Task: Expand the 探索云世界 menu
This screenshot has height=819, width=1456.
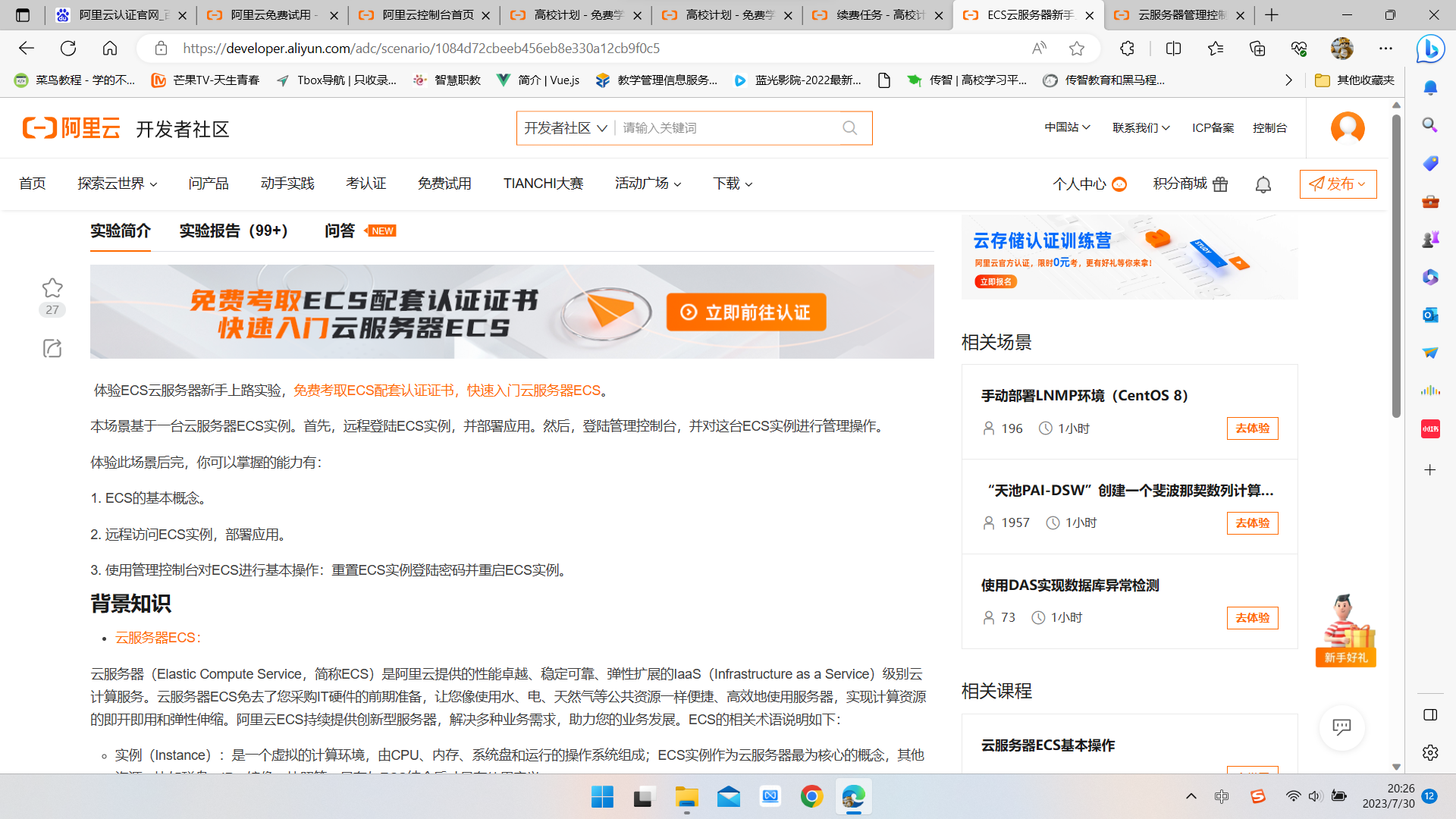Action: tap(118, 184)
